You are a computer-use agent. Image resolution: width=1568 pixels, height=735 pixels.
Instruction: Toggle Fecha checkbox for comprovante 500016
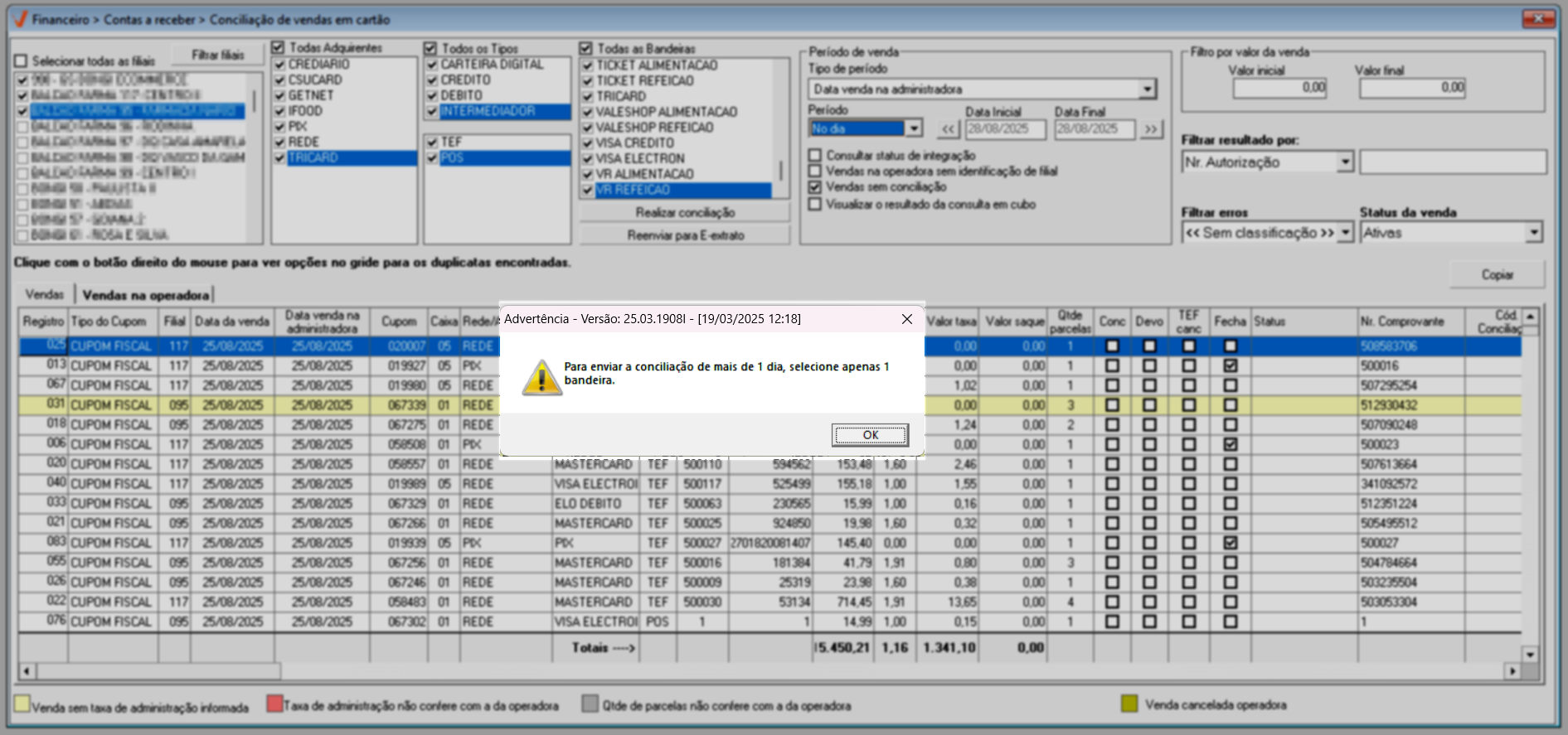tap(1230, 365)
